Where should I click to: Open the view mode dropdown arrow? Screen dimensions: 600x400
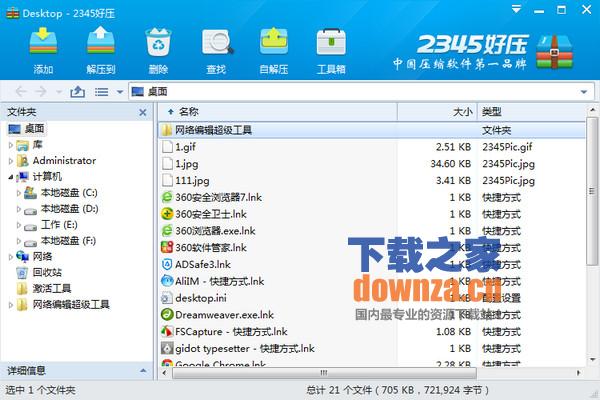pos(120,92)
